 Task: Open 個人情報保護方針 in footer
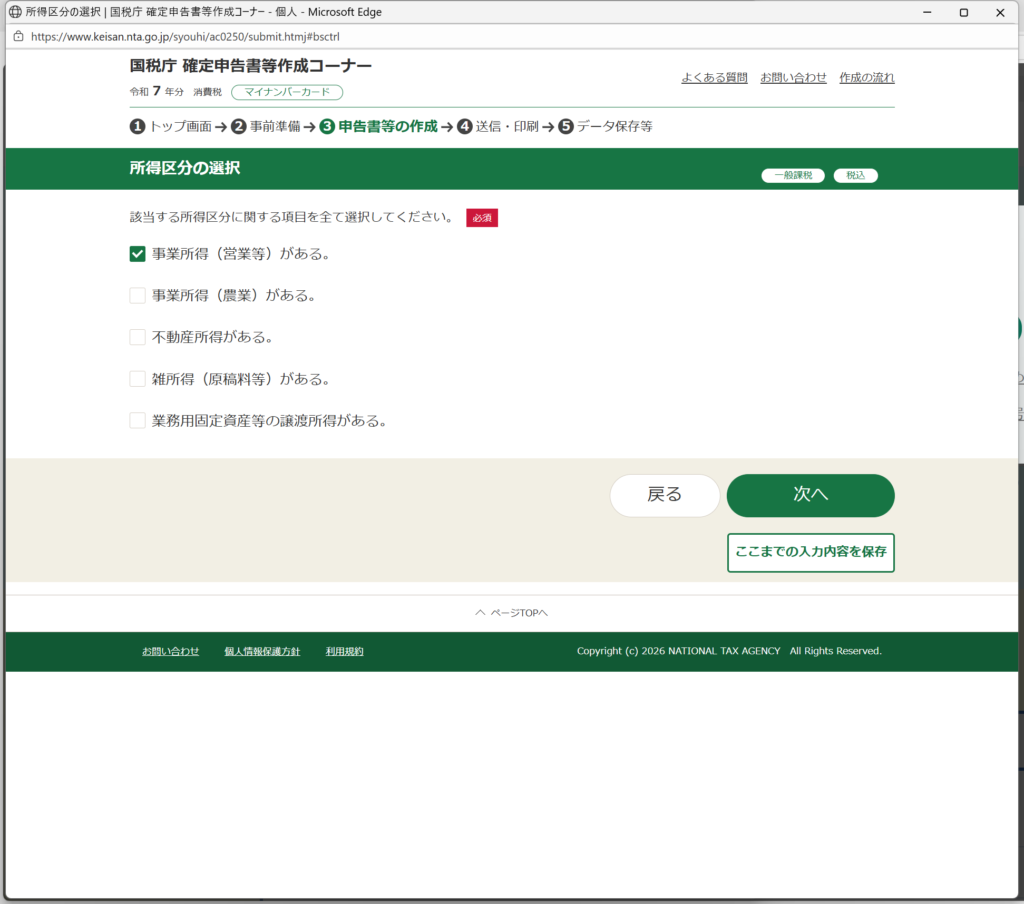[x=262, y=651]
